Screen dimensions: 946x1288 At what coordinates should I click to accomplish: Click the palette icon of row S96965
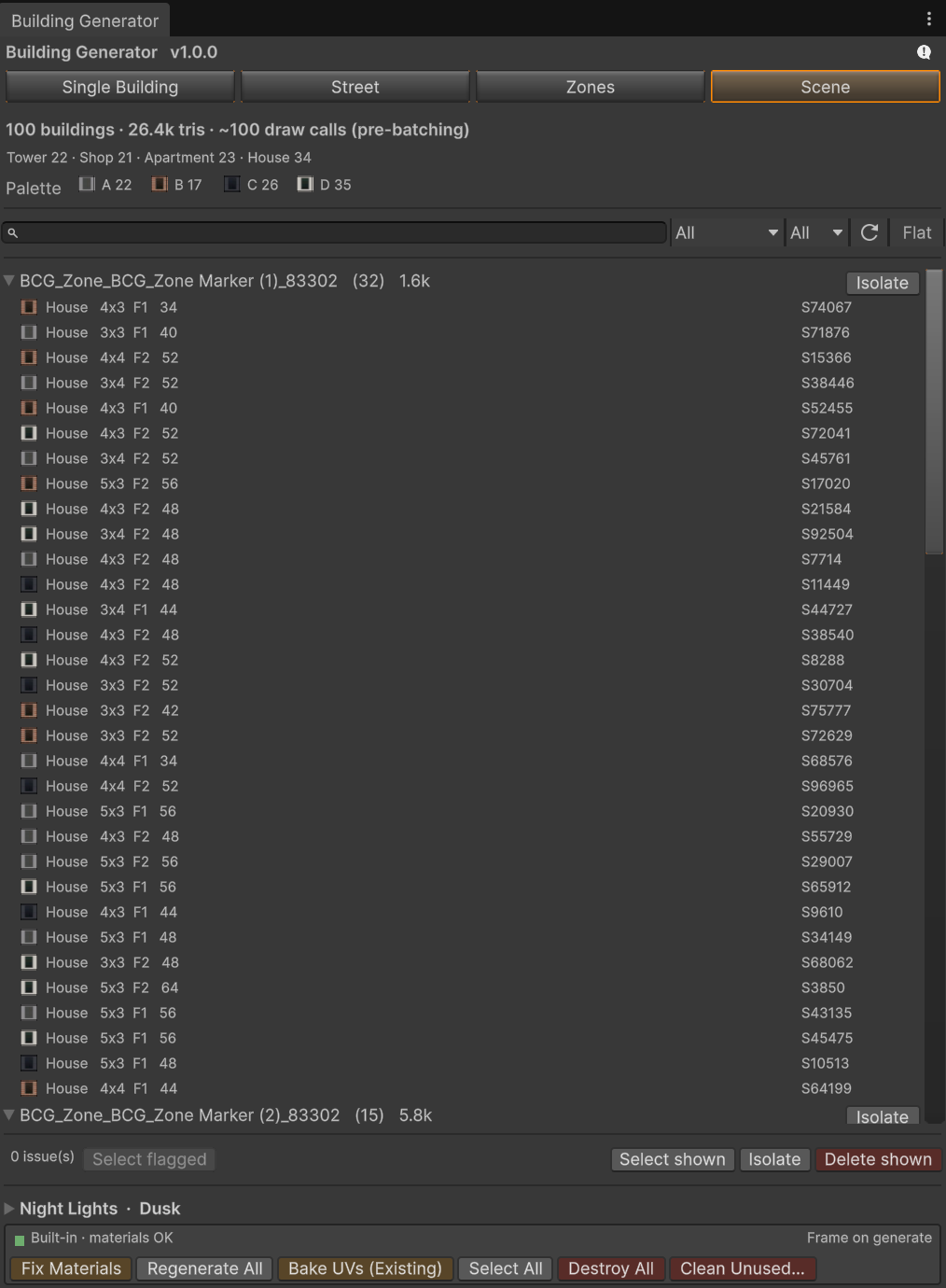tap(29, 786)
